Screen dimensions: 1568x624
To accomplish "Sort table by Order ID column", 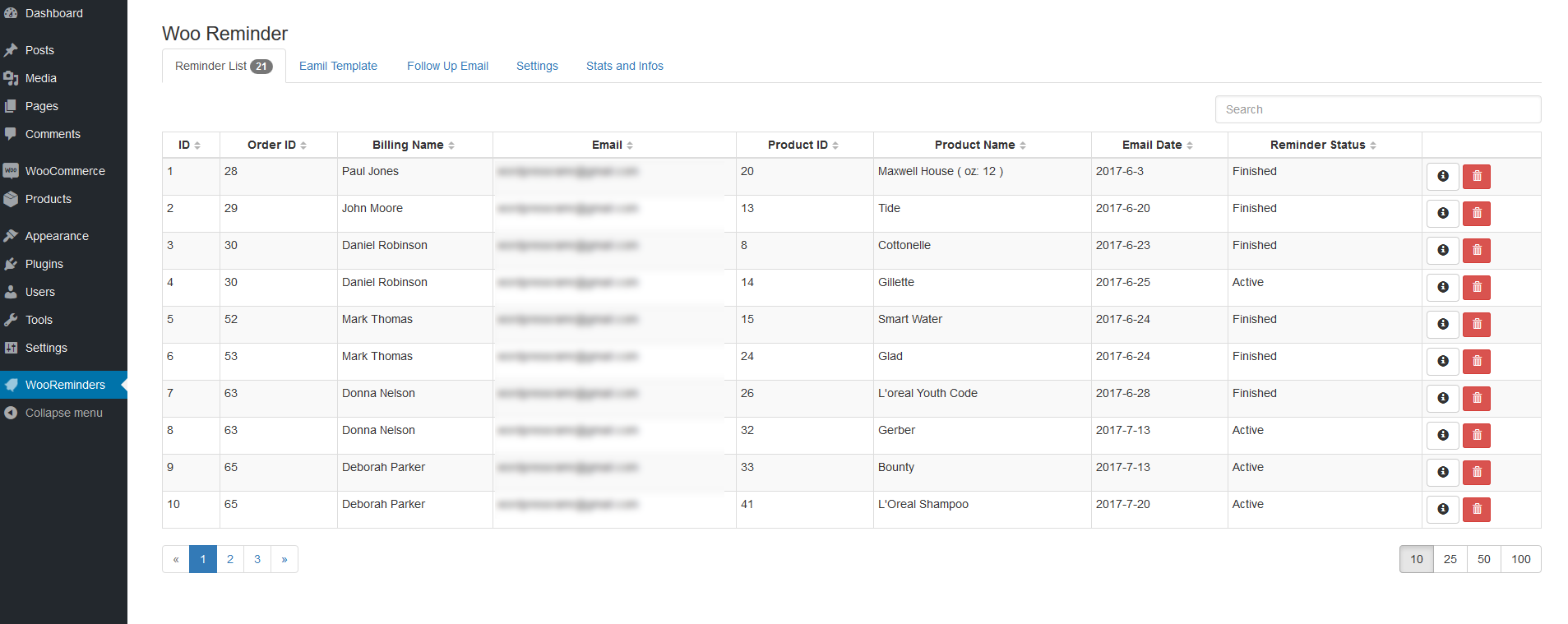I will click(277, 145).
